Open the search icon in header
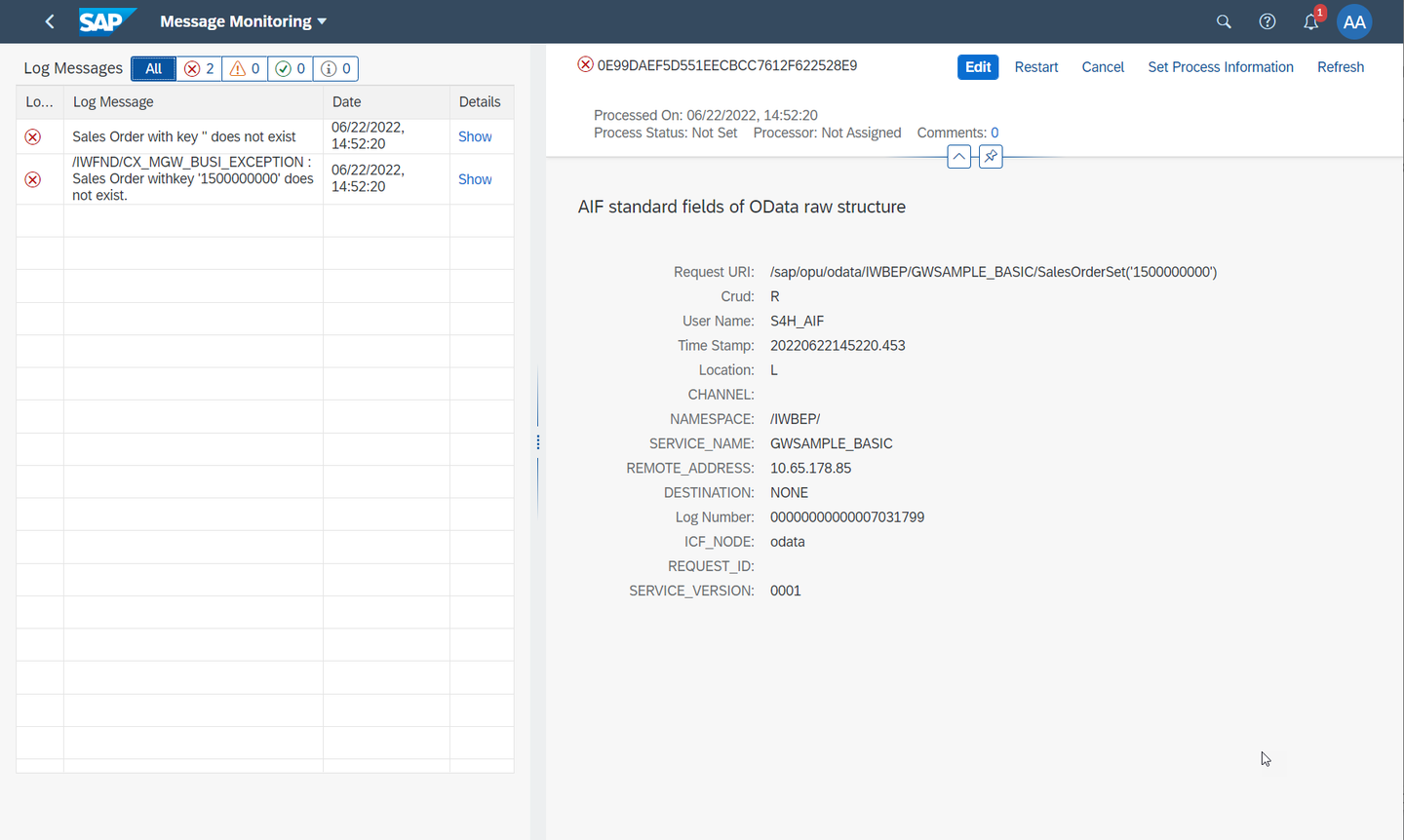 (1224, 21)
